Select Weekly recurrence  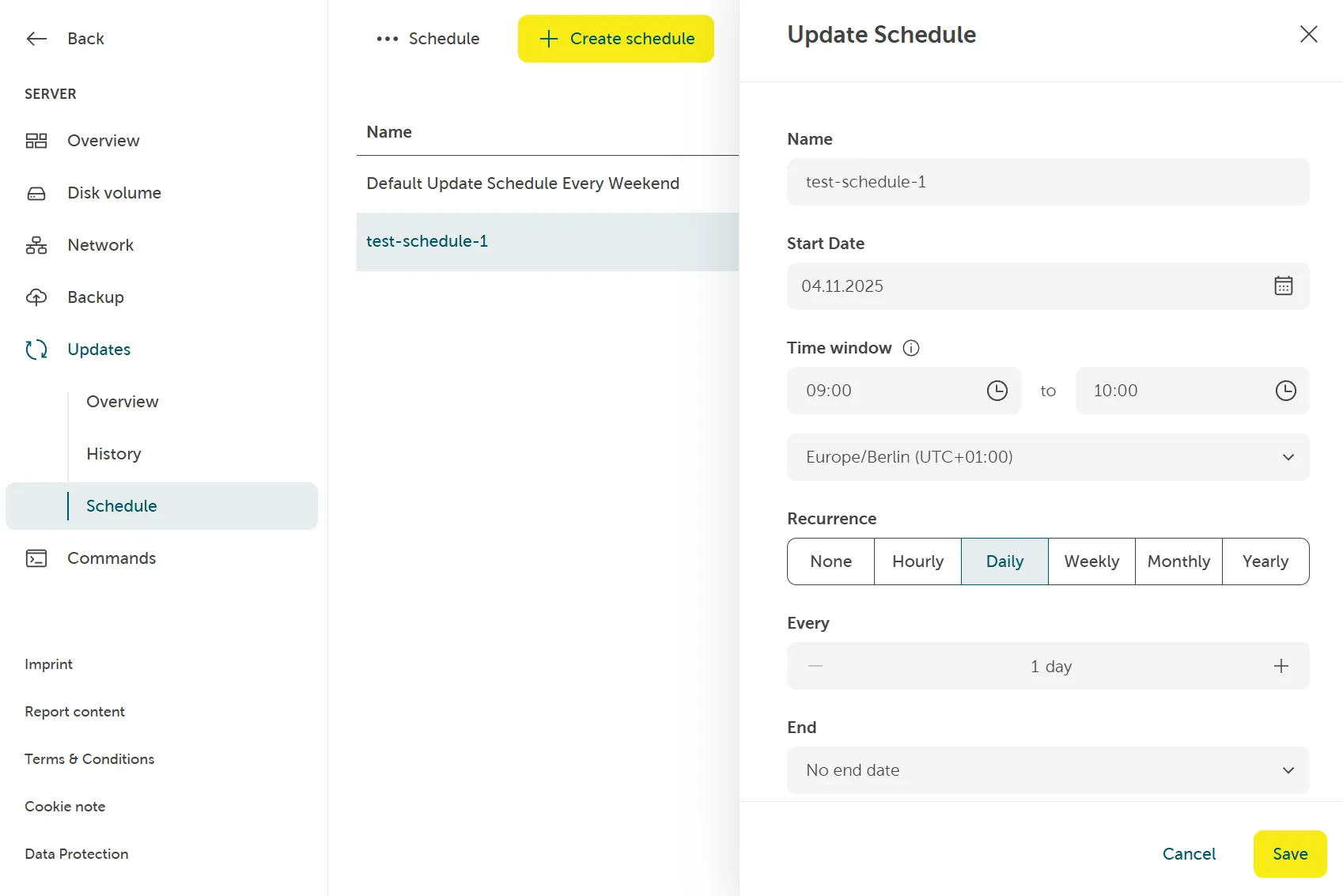pyautogui.click(x=1091, y=561)
